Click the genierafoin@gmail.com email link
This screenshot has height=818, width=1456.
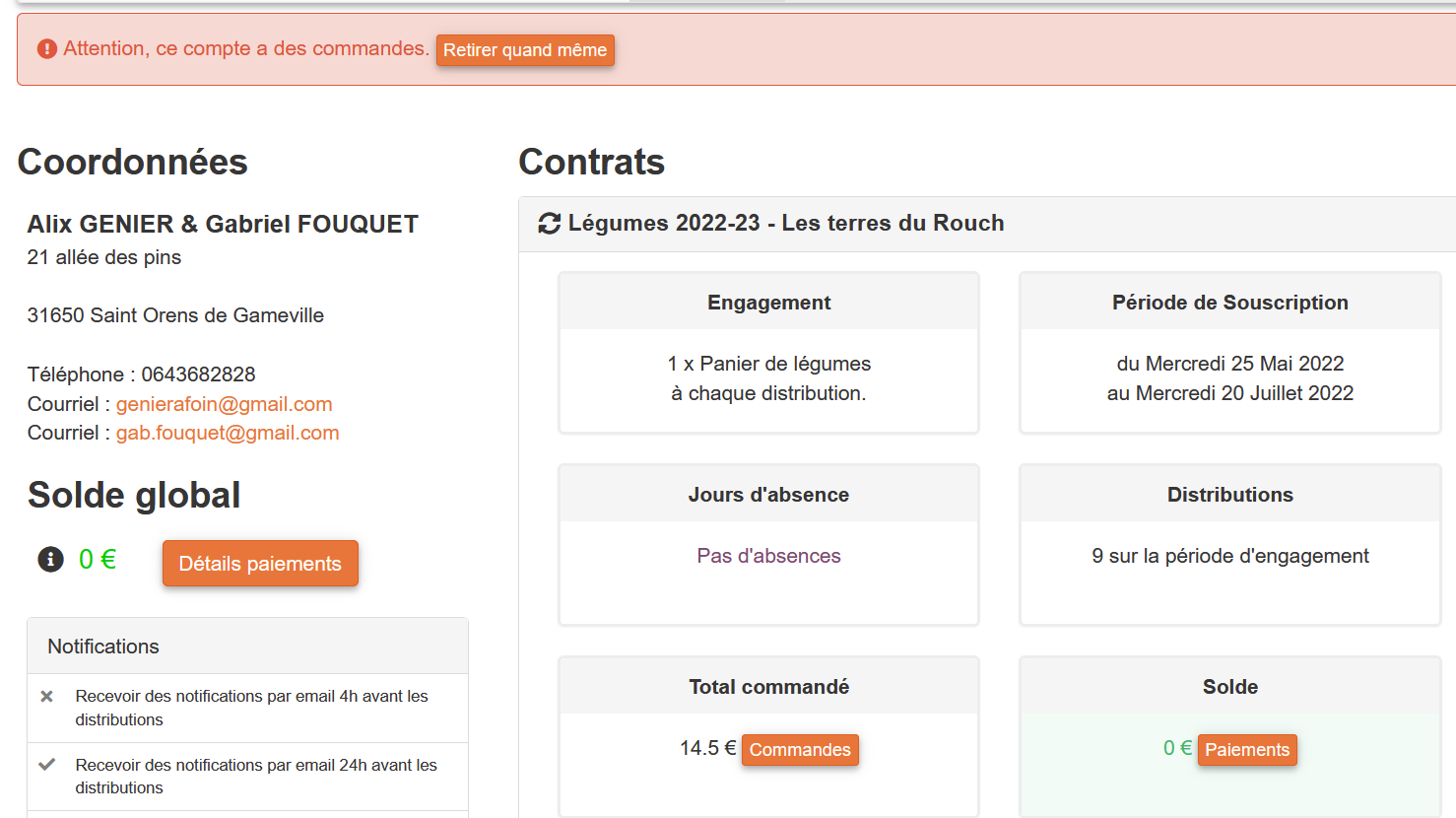(x=224, y=404)
